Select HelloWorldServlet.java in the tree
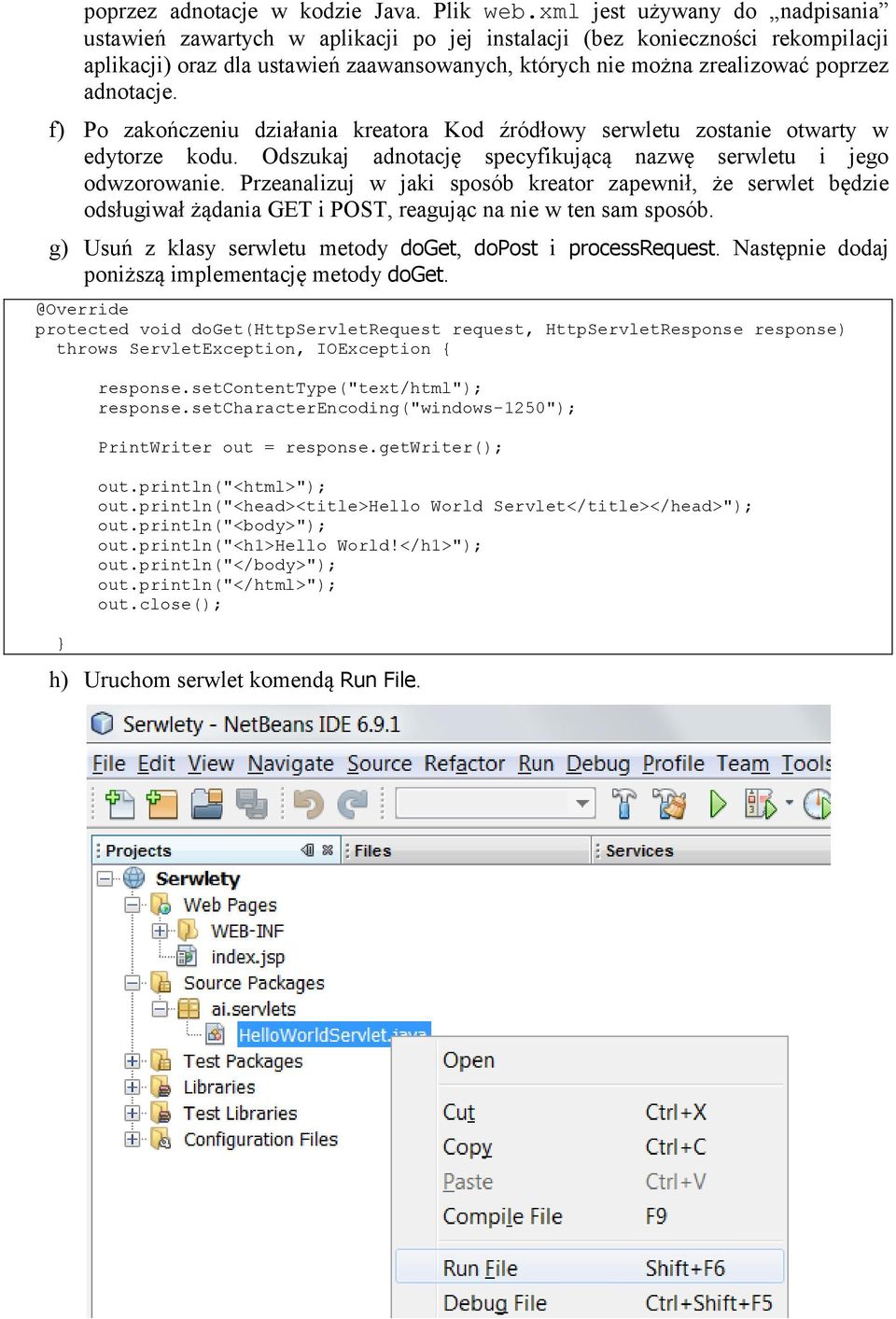The height and width of the screenshot is (1319, 896). click(333, 1034)
